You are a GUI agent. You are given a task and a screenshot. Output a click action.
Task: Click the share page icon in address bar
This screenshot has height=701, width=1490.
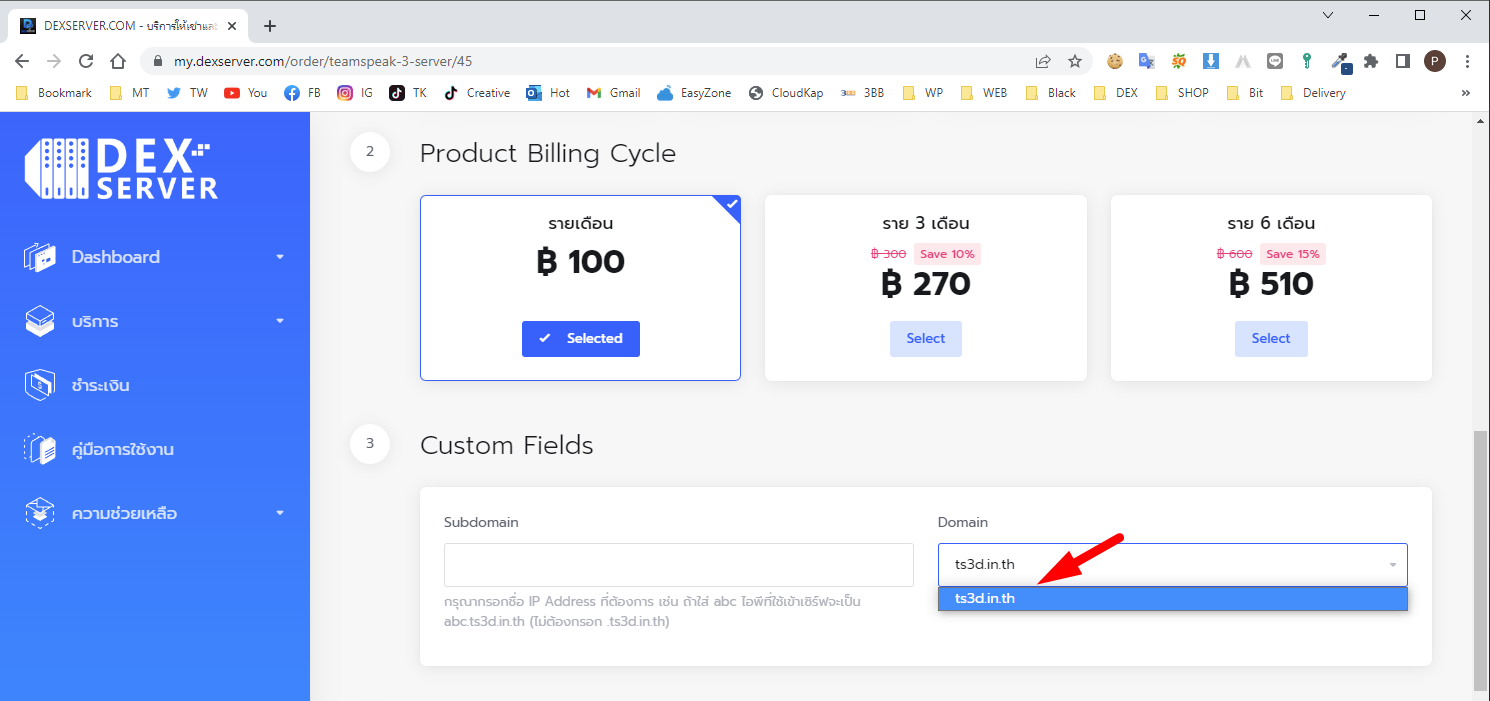click(x=1043, y=61)
